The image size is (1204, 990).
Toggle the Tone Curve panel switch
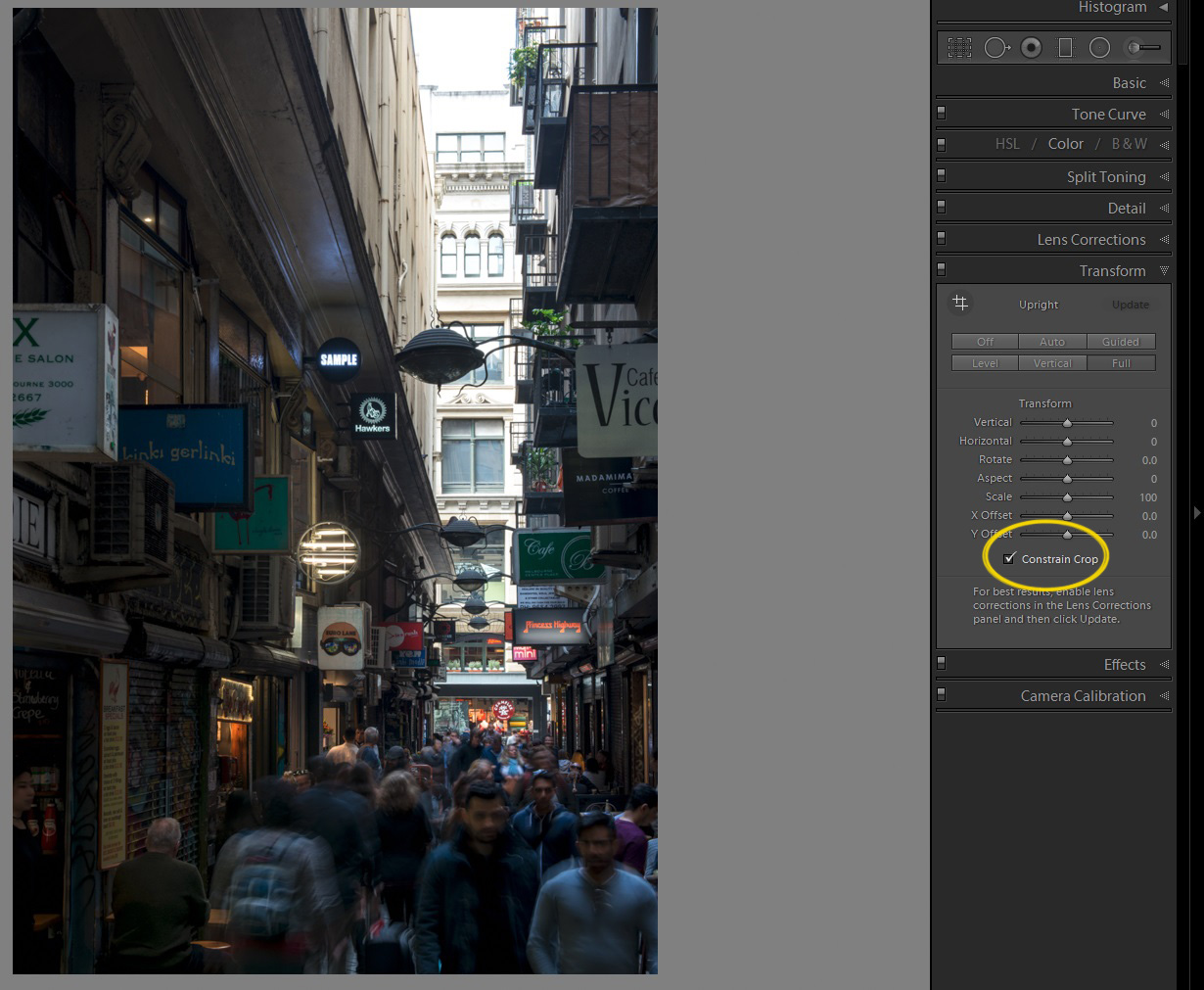tap(942, 114)
